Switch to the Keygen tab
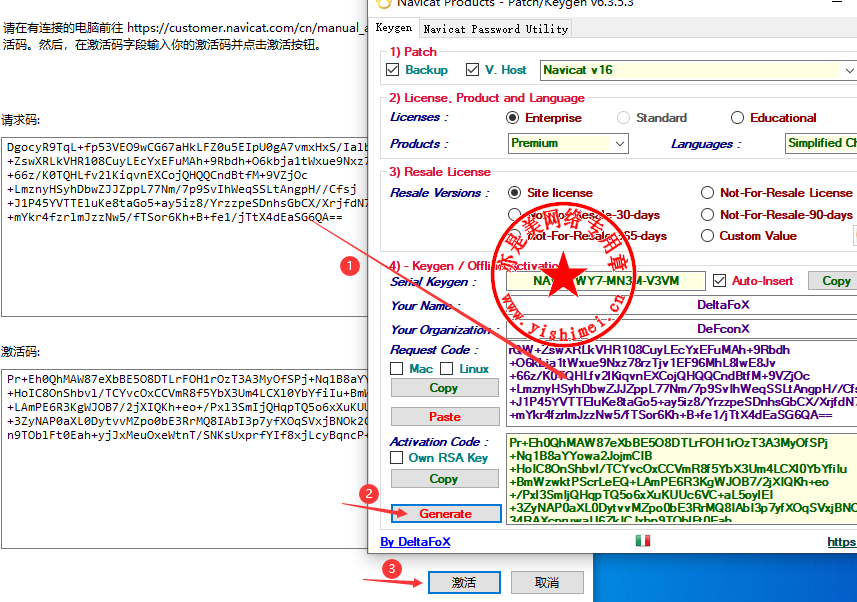 pos(394,27)
